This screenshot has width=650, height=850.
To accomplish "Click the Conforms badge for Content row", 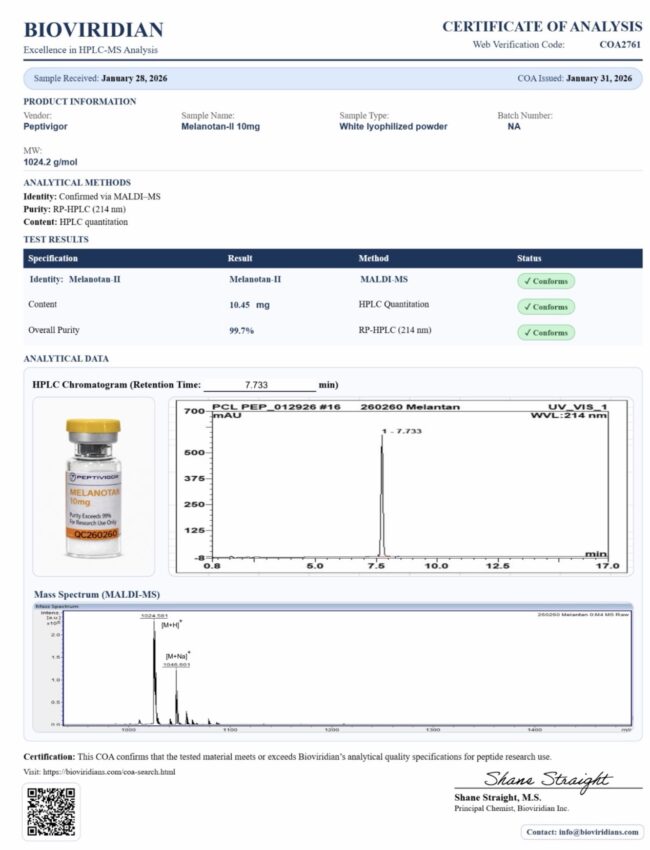I will (546, 307).
